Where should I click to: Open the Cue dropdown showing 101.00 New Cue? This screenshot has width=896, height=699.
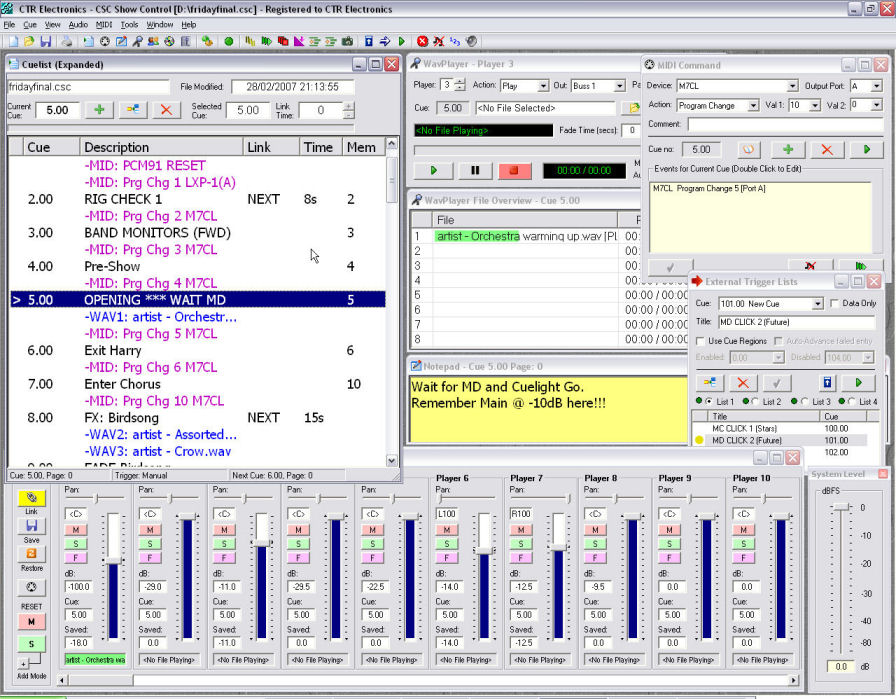click(818, 303)
